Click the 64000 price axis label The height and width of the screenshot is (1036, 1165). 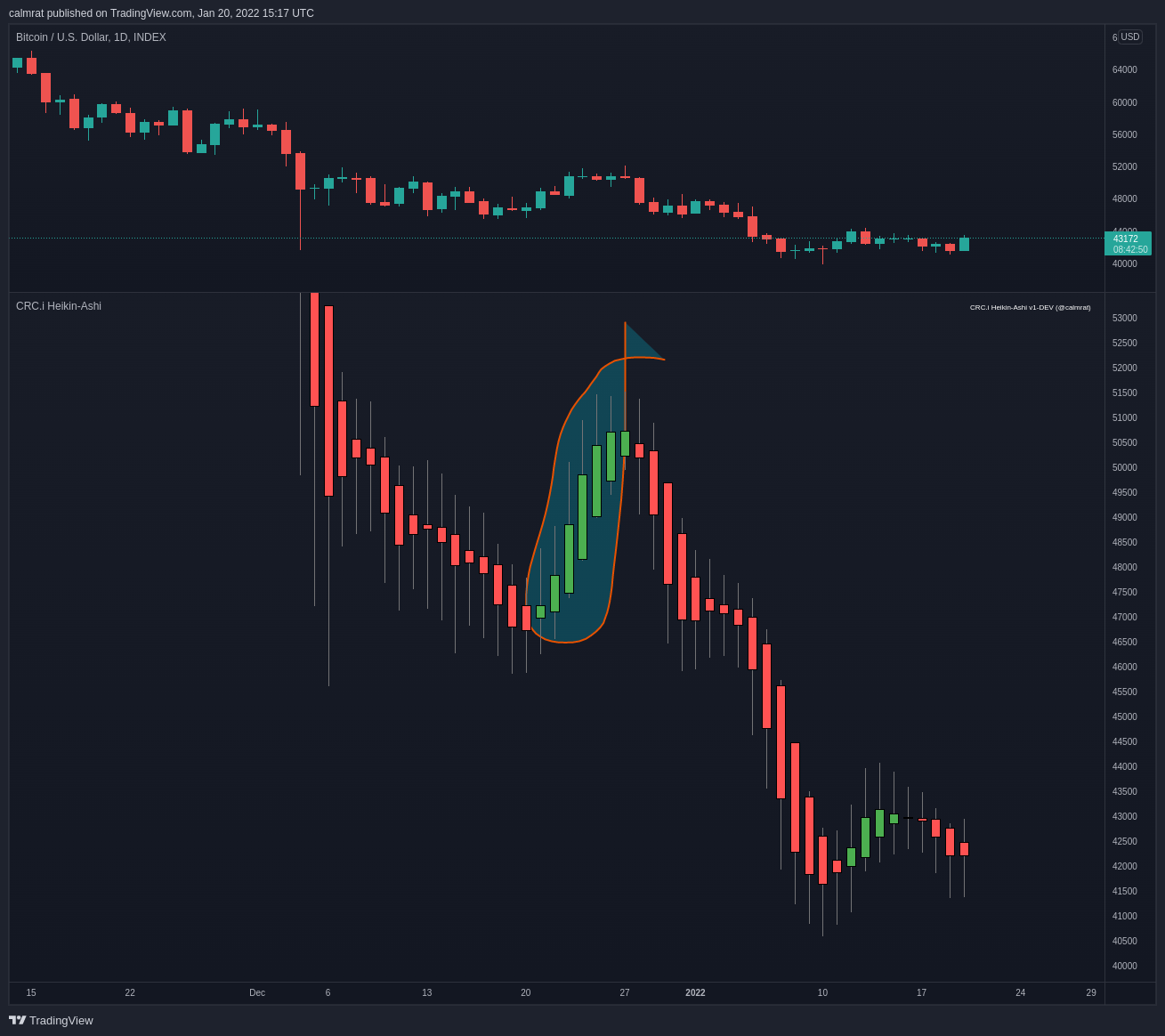coord(1125,70)
